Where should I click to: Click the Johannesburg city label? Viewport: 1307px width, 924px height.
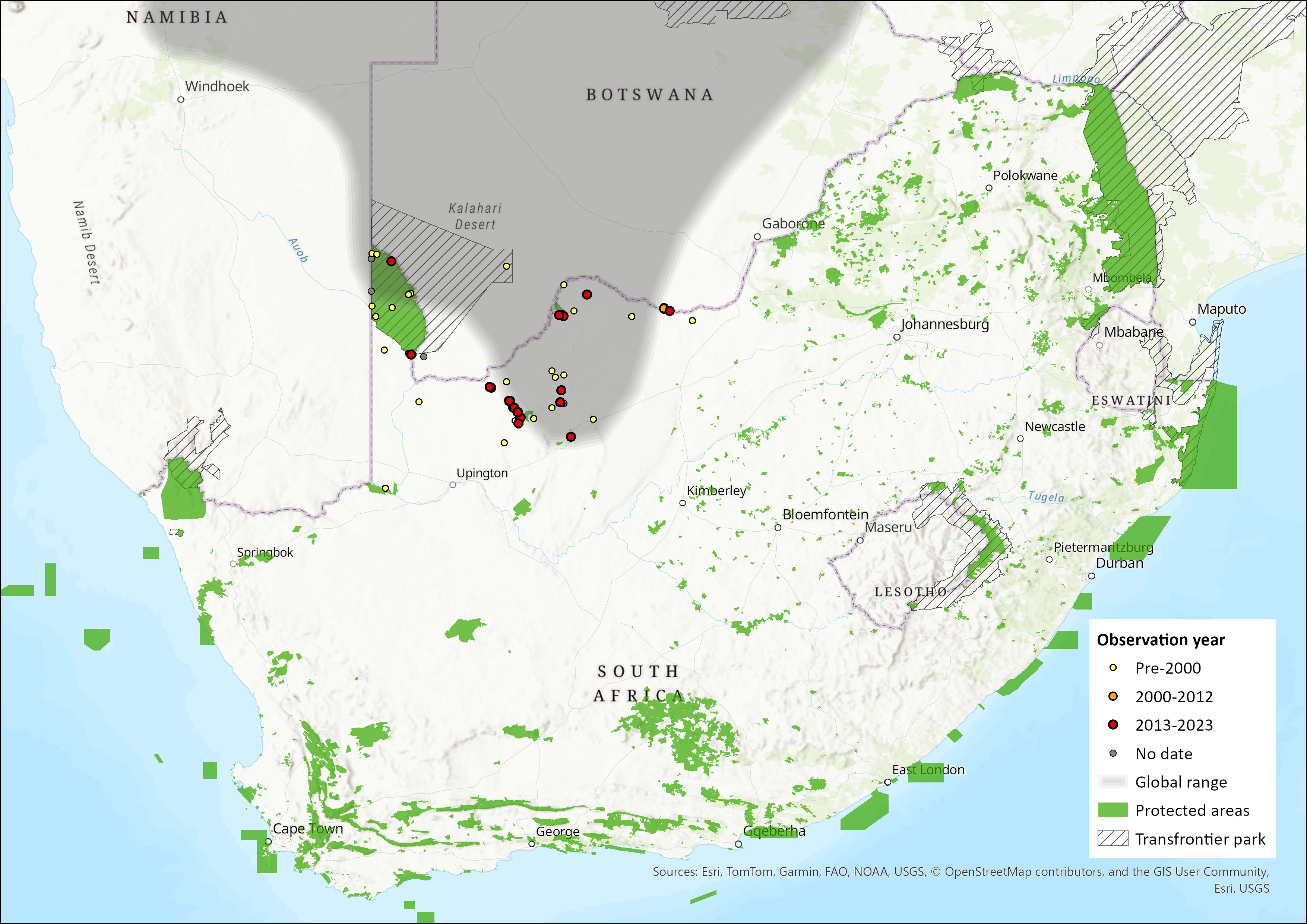coord(944,324)
